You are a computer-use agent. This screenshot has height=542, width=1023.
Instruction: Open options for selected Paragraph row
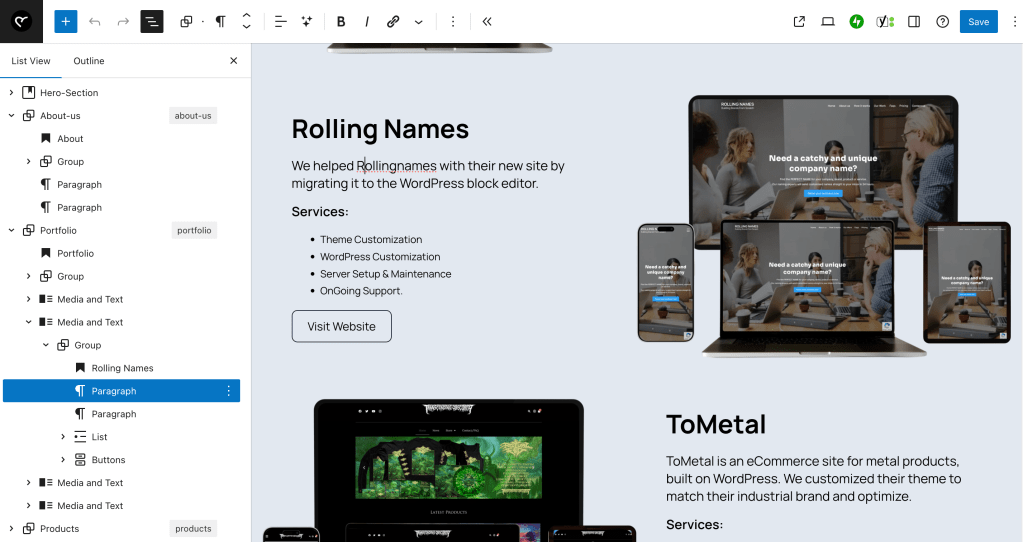pyautogui.click(x=228, y=391)
